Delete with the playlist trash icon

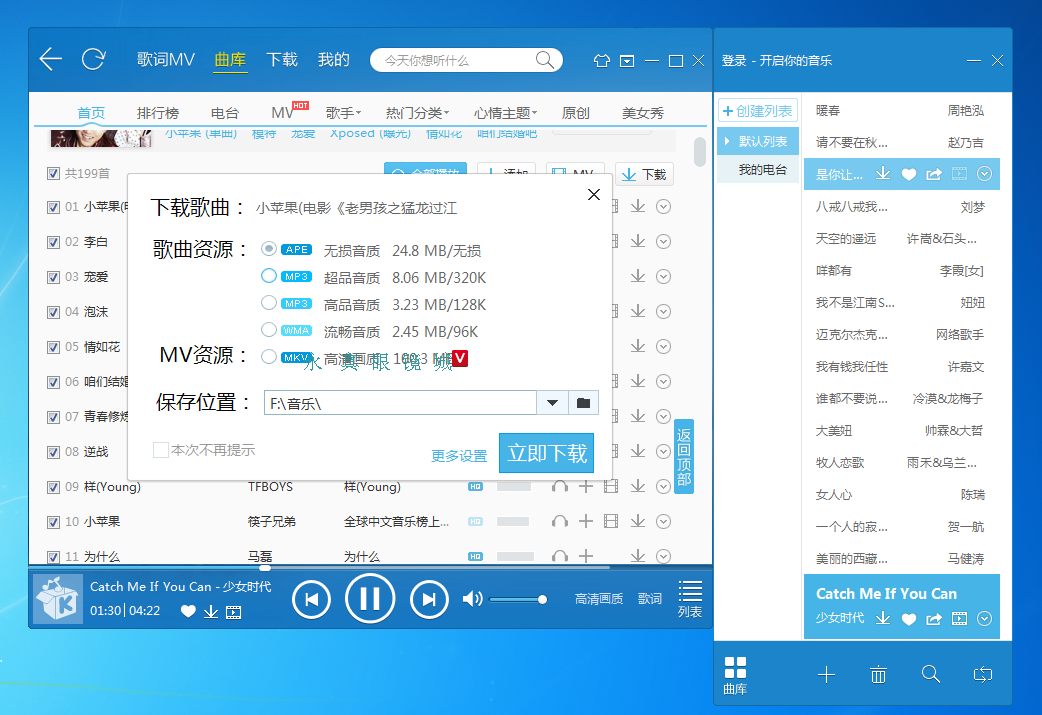(878, 675)
